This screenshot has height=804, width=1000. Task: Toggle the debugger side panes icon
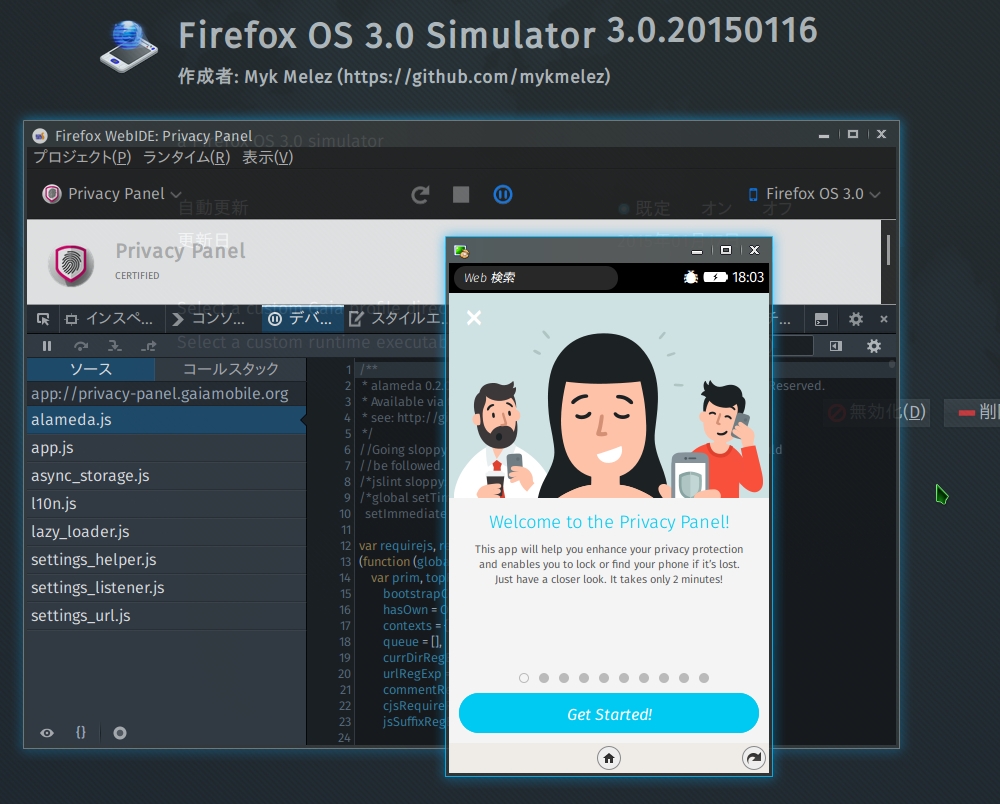point(835,346)
